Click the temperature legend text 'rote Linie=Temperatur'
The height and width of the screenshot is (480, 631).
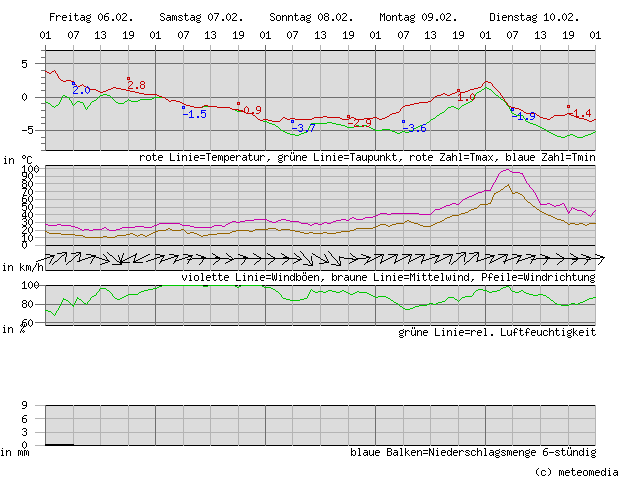pos(202,157)
